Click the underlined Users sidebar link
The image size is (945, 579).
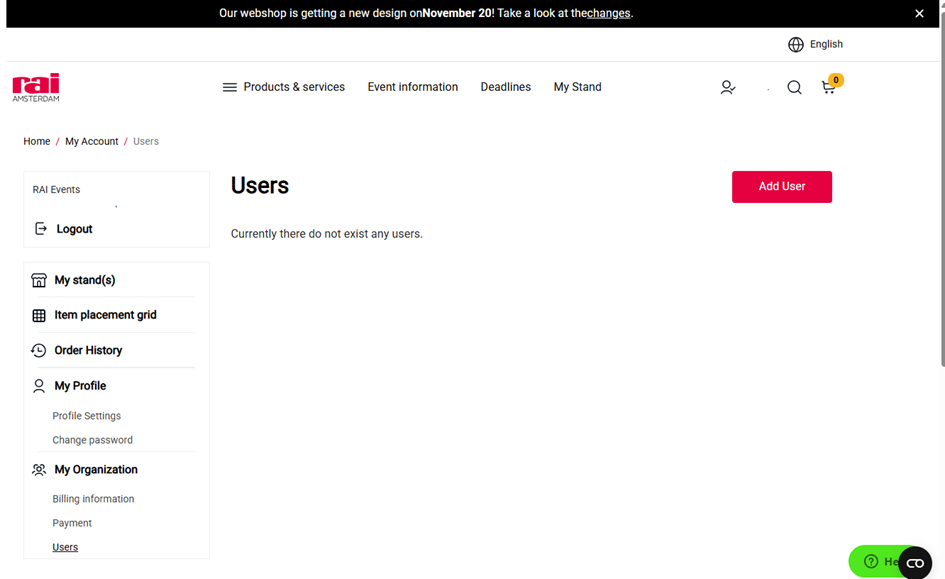click(x=65, y=547)
